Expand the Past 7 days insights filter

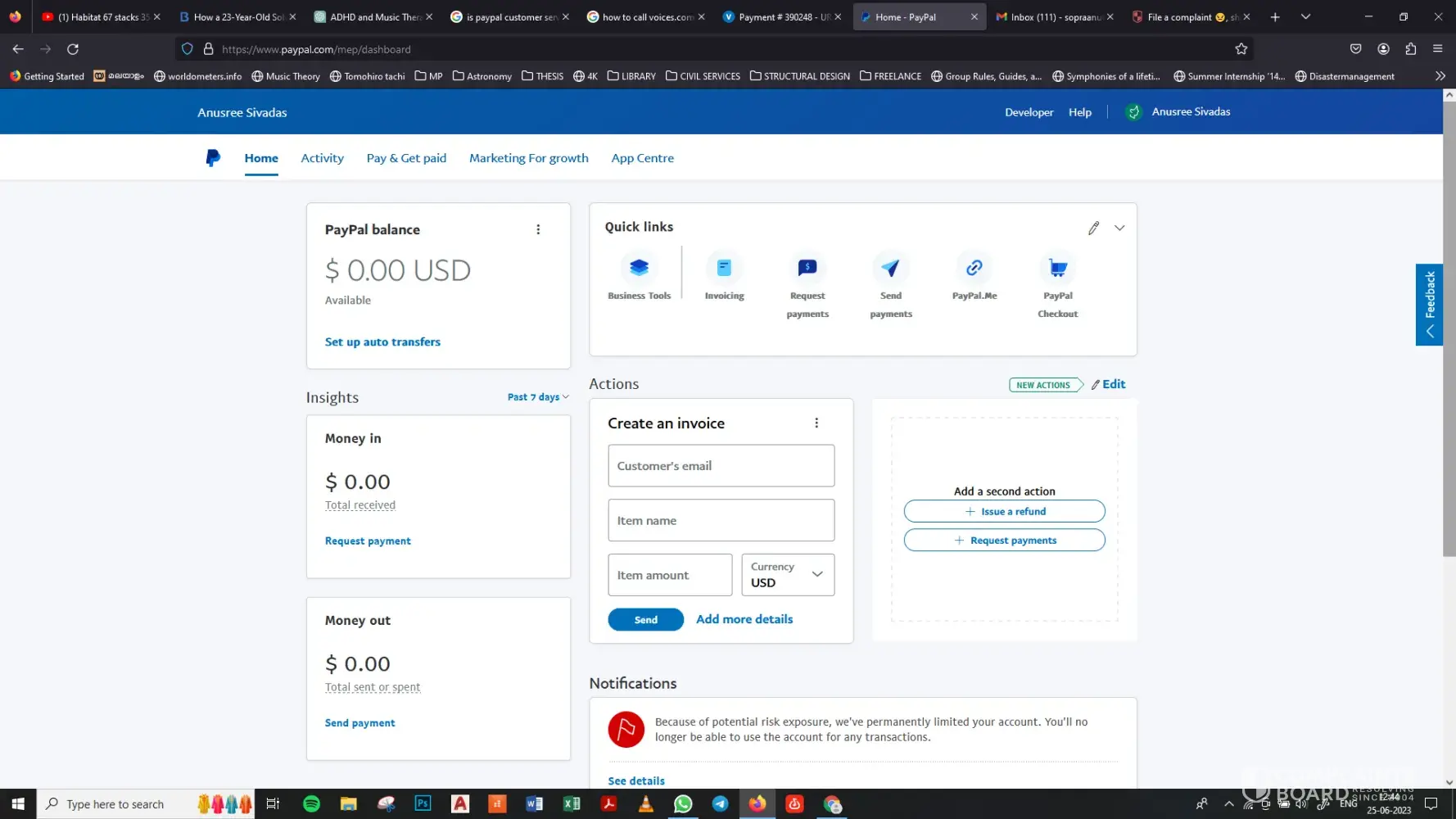coord(537,397)
